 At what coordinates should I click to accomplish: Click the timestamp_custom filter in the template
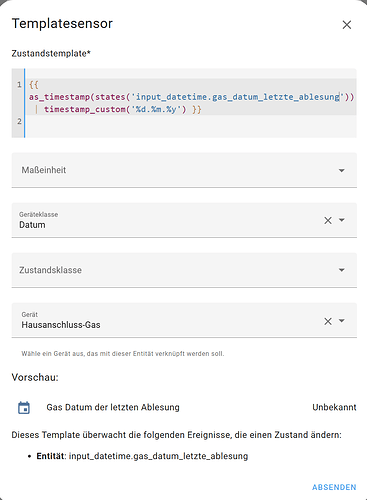click(x=85, y=109)
